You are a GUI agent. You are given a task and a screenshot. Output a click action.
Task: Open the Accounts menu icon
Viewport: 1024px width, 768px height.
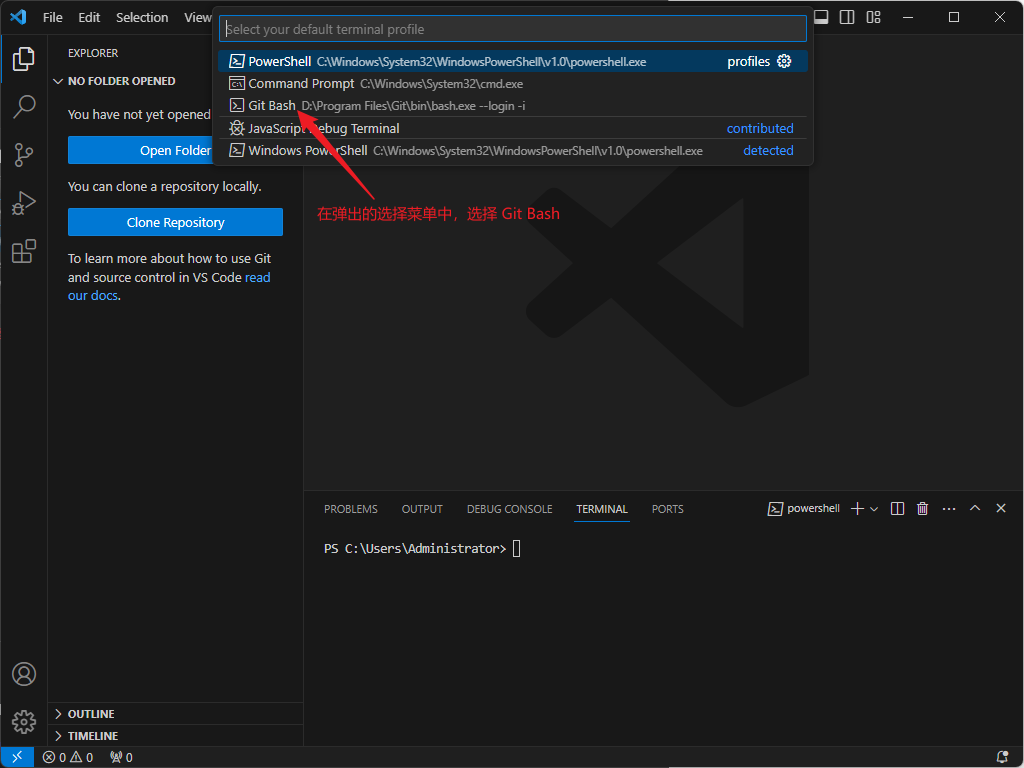click(x=24, y=674)
